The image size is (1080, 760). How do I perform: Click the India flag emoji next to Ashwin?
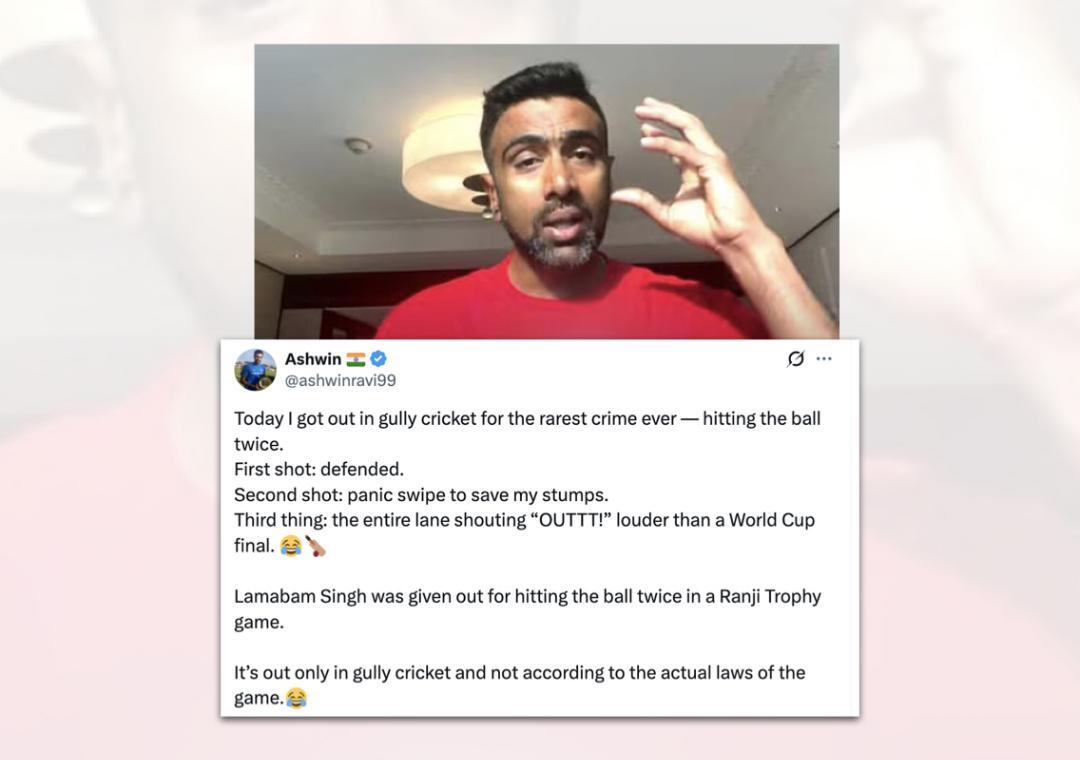[356, 359]
